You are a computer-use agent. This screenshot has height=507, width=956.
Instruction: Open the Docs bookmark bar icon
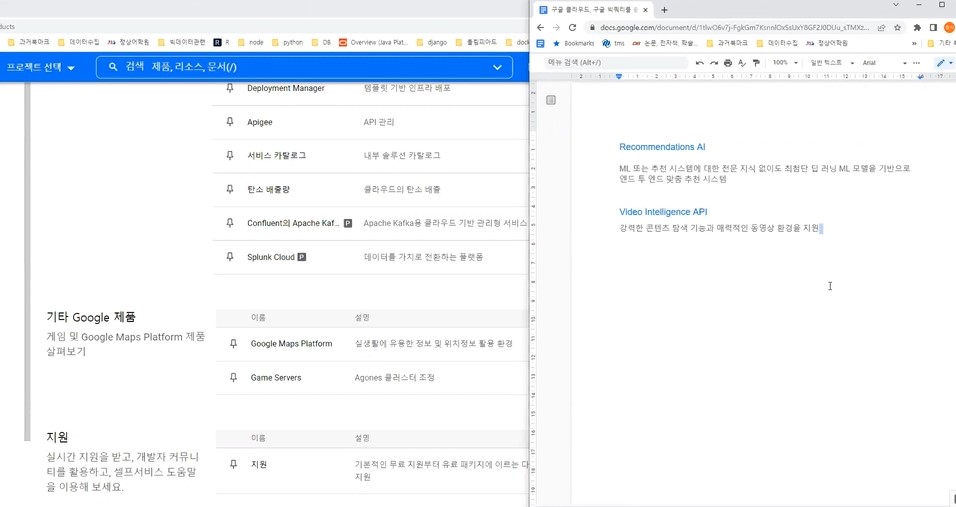pos(540,43)
